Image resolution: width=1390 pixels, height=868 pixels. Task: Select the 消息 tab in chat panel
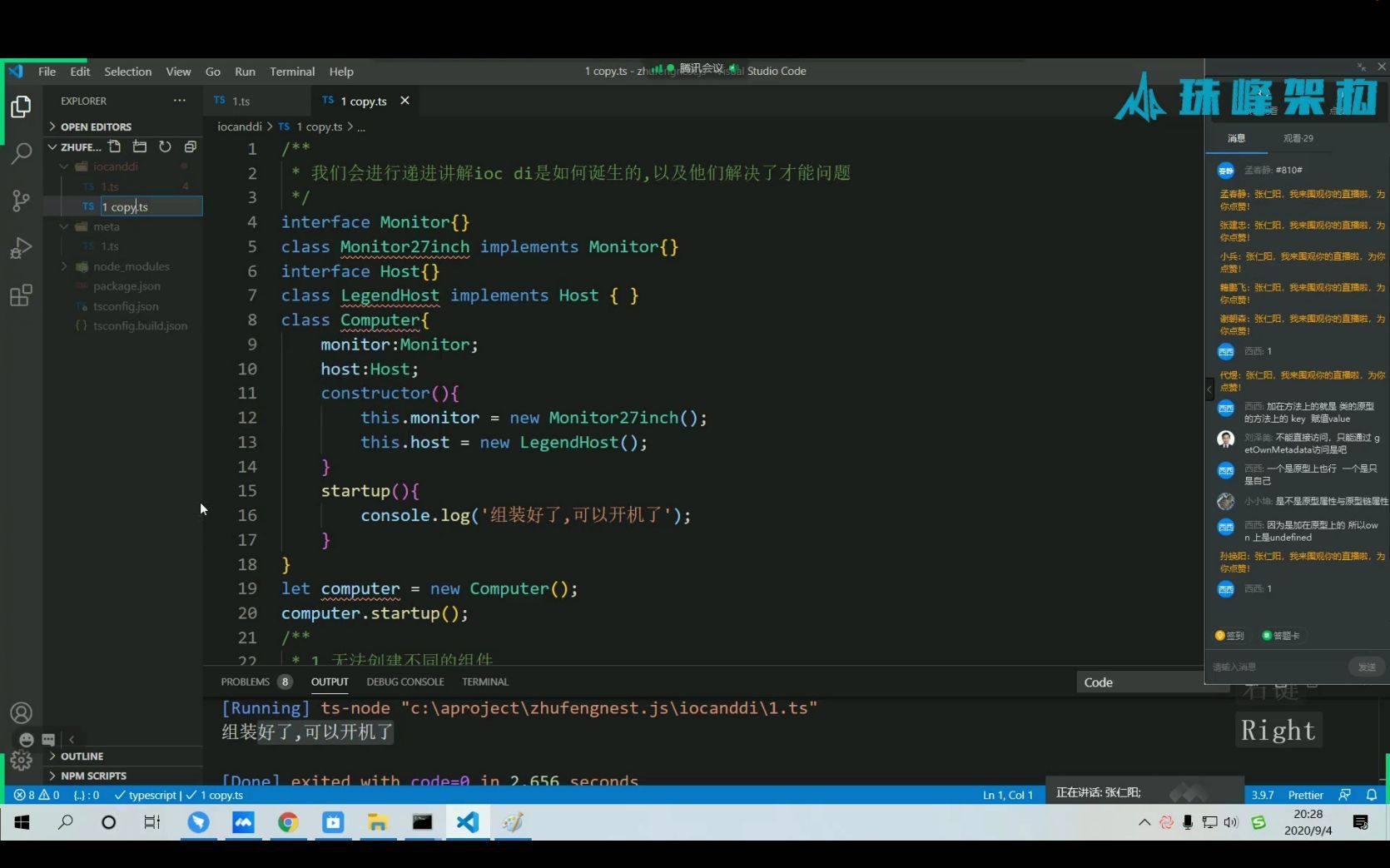tap(1237, 138)
